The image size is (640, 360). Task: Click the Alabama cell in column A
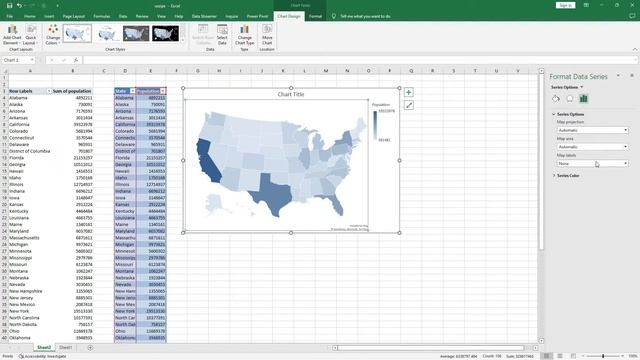tap(30, 98)
